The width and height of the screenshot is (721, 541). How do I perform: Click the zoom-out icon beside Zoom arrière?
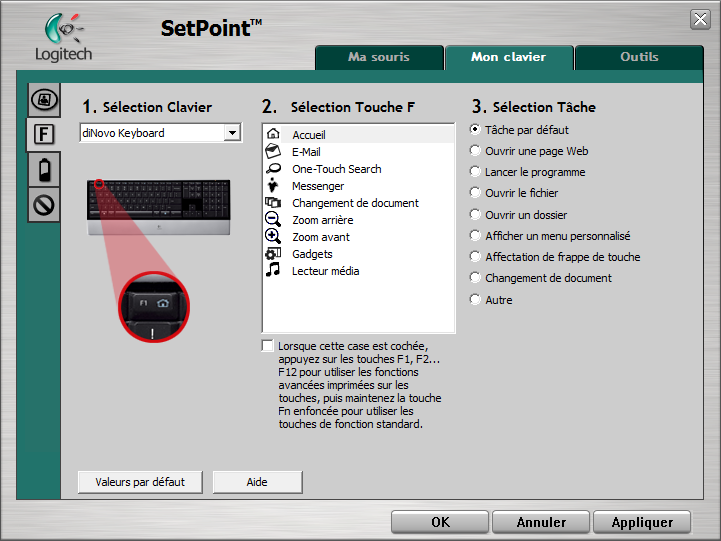tap(273, 219)
